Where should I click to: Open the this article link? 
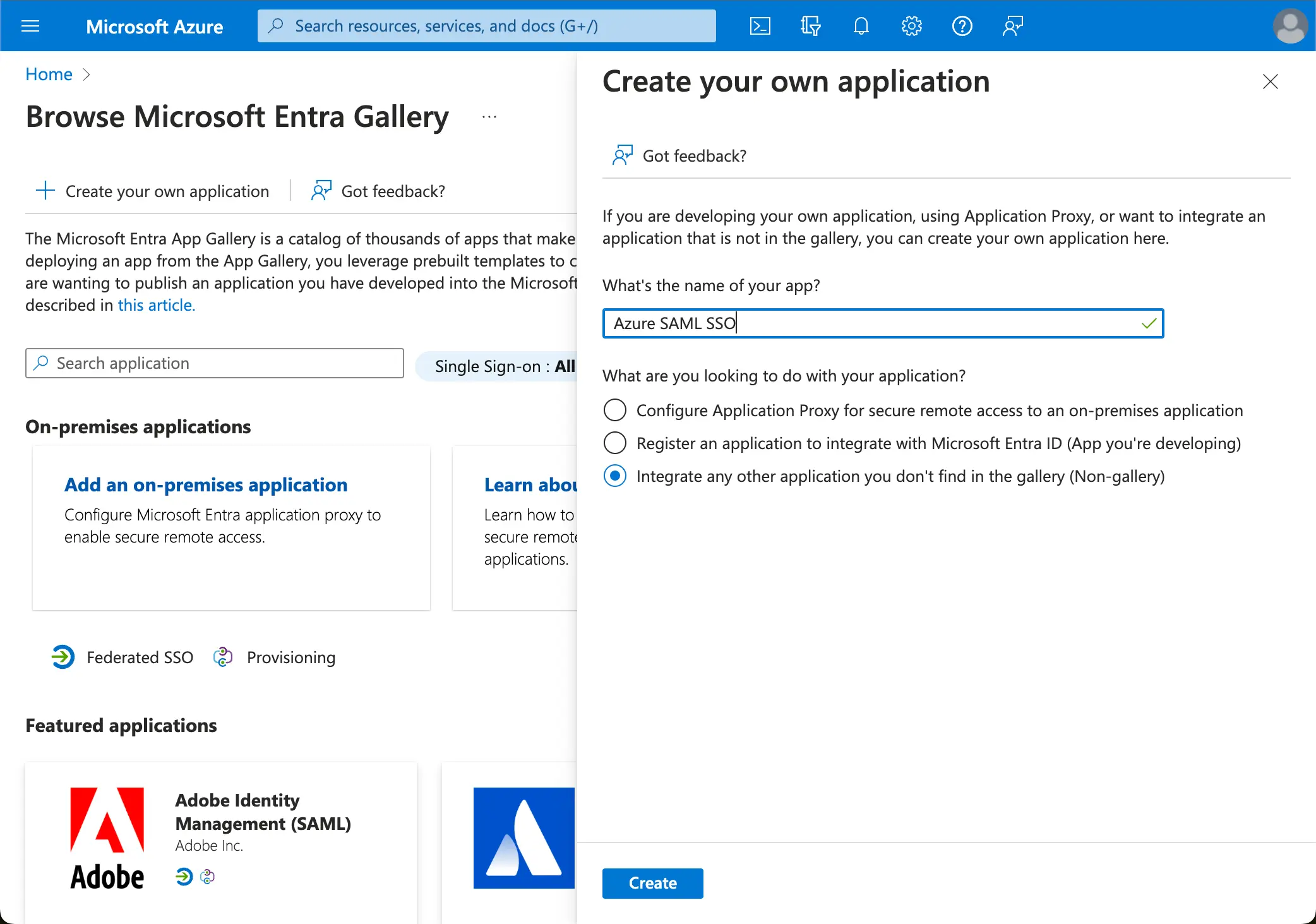click(x=155, y=304)
